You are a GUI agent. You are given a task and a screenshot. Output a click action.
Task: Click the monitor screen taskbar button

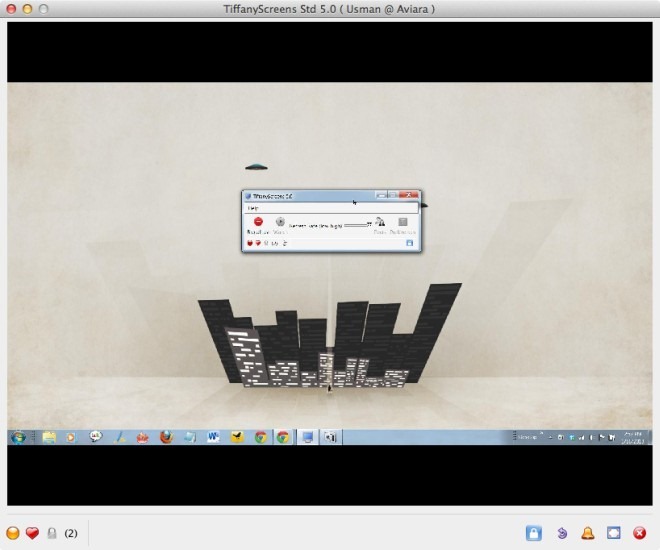(308, 438)
